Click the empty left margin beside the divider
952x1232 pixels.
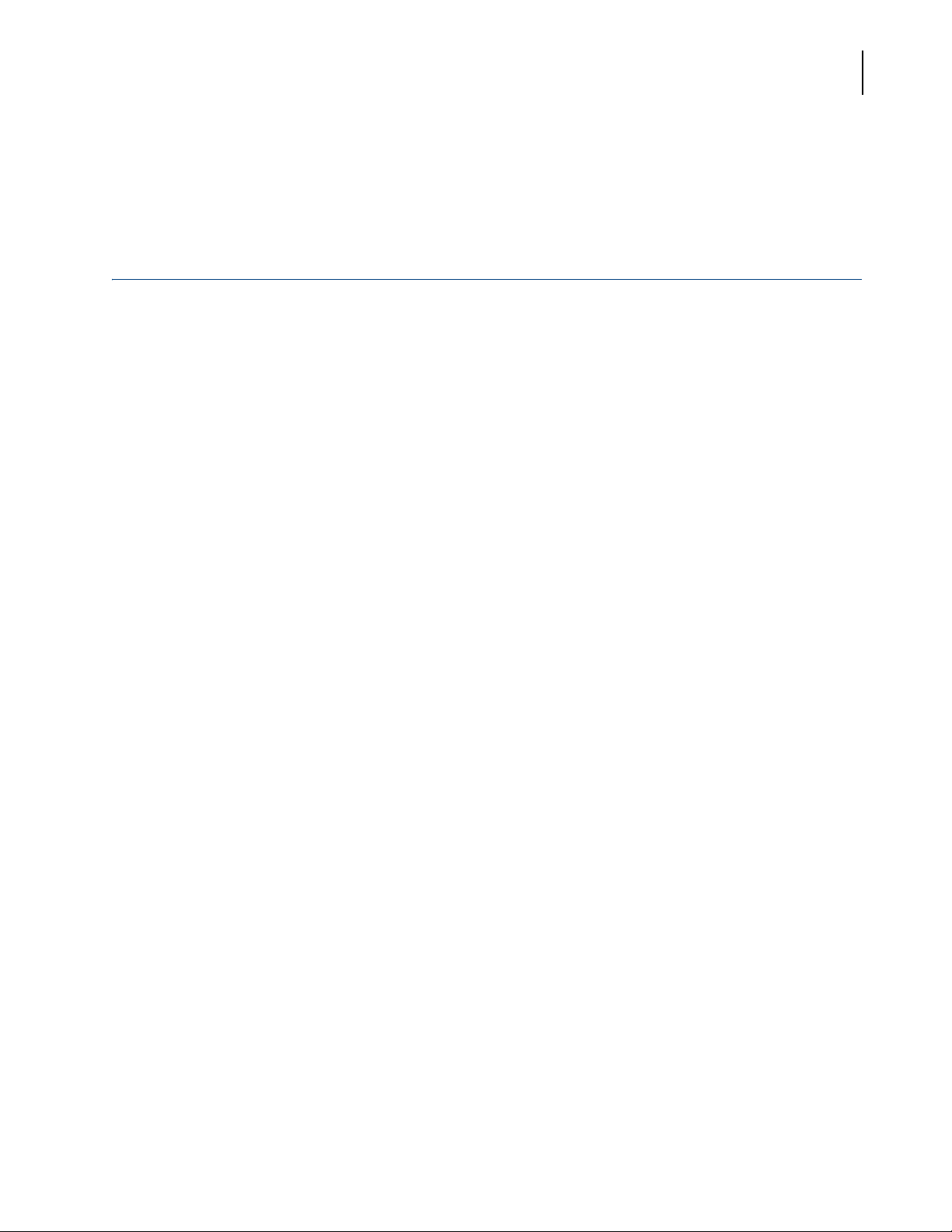coord(56,279)
